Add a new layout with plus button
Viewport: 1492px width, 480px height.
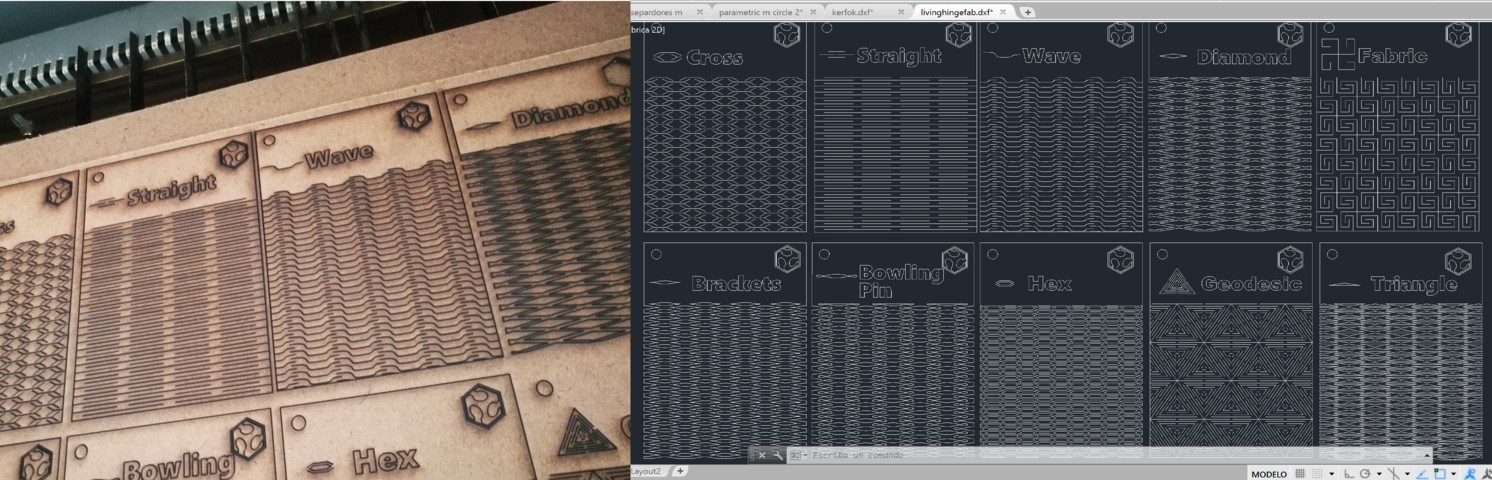681,471
